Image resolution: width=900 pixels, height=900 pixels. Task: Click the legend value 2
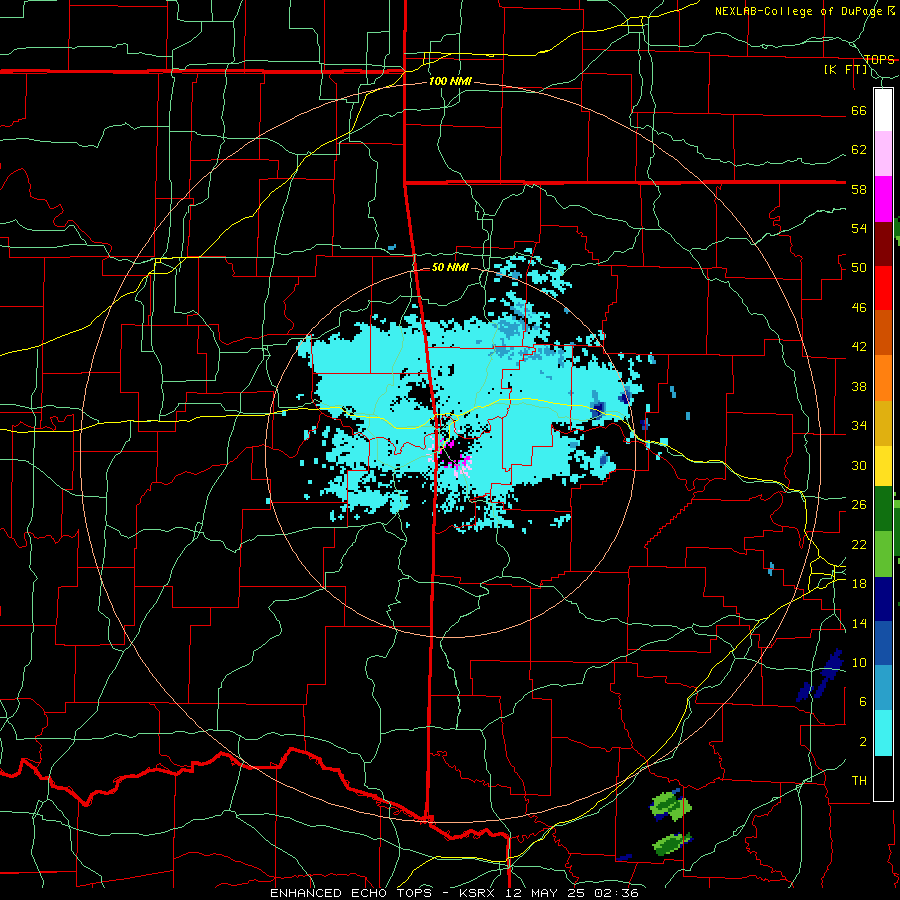point(863,742)
